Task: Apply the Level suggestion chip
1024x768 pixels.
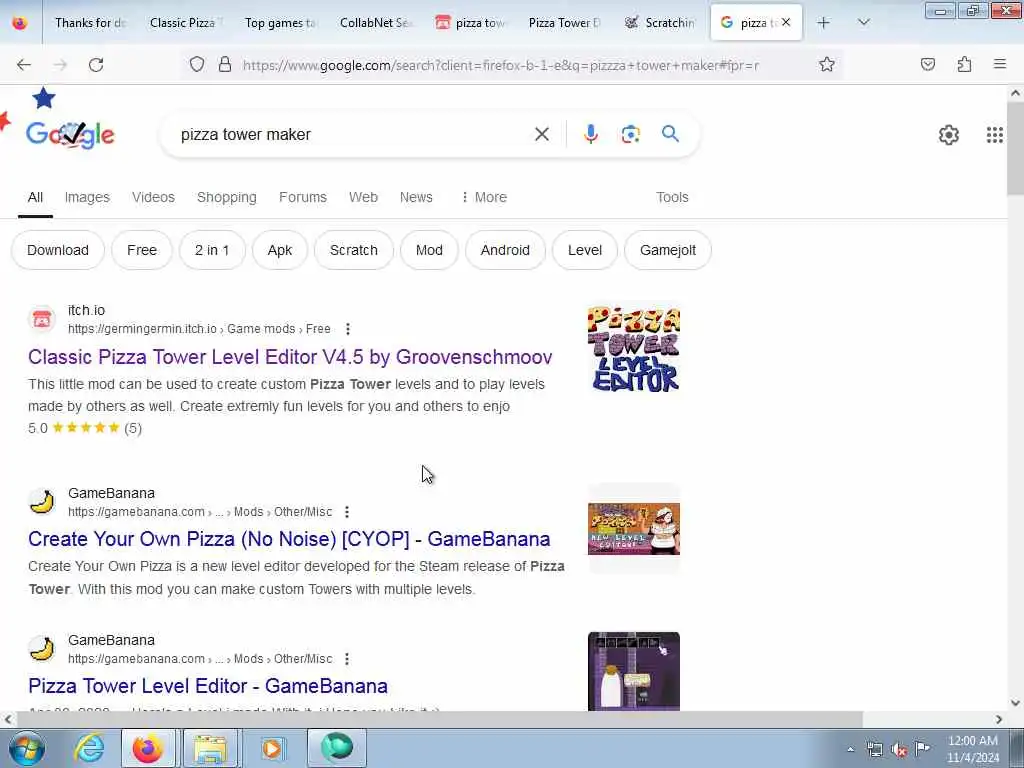Action: click(x=584, y=250)
